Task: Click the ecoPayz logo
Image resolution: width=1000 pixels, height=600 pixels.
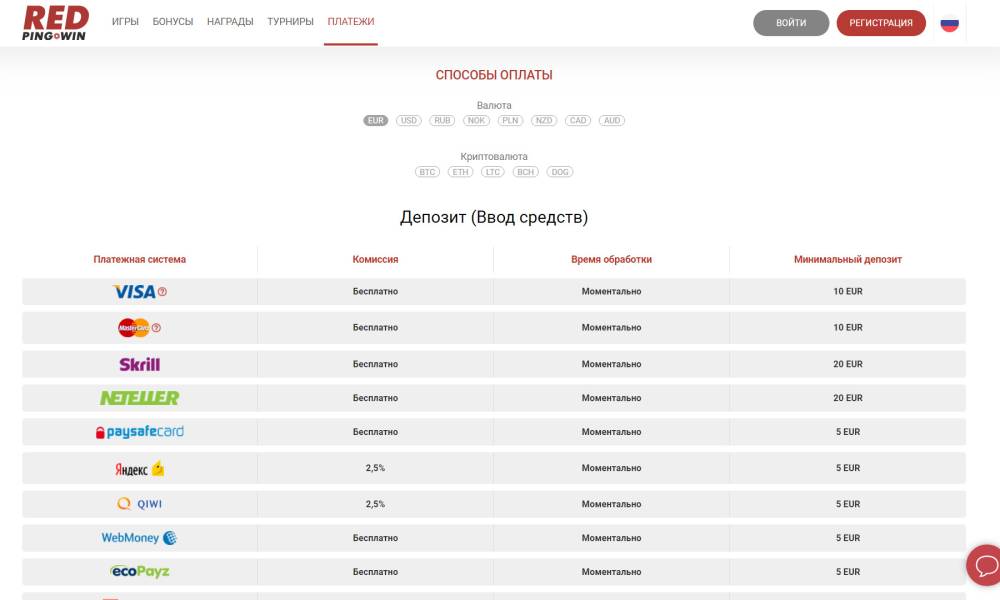Action: point(140,571)
